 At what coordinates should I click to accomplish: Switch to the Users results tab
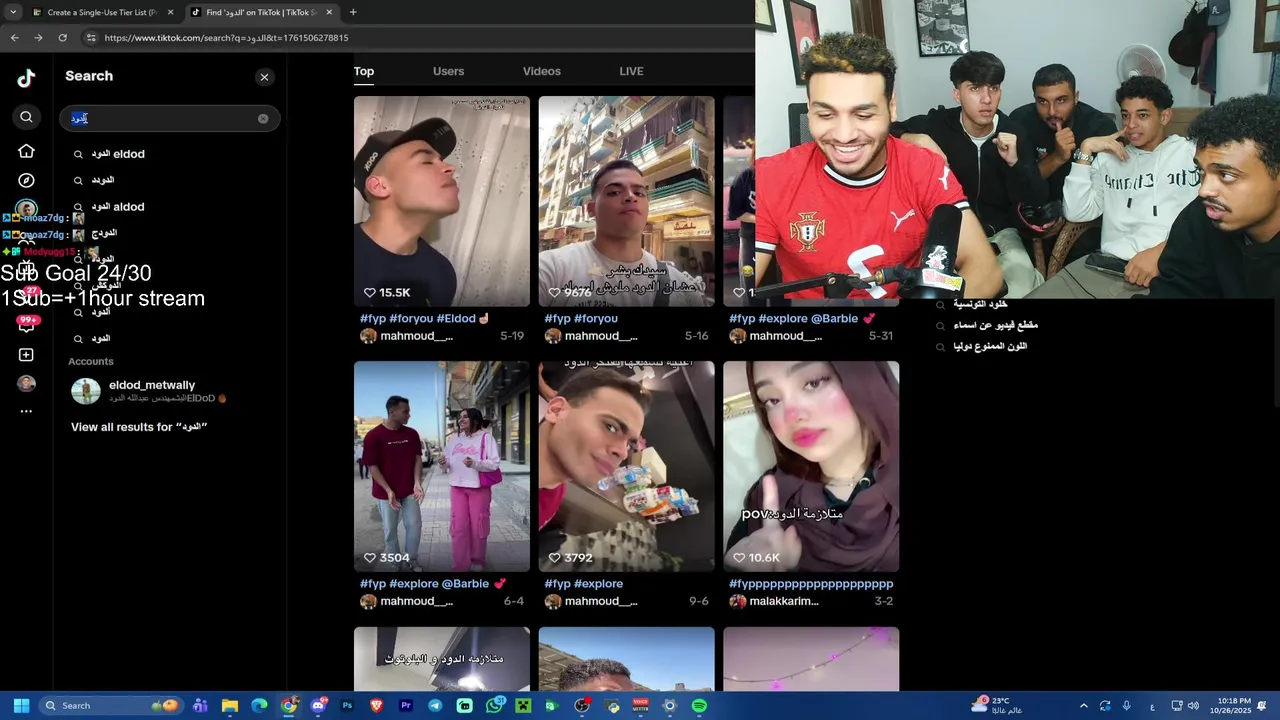tap(448, 71)
